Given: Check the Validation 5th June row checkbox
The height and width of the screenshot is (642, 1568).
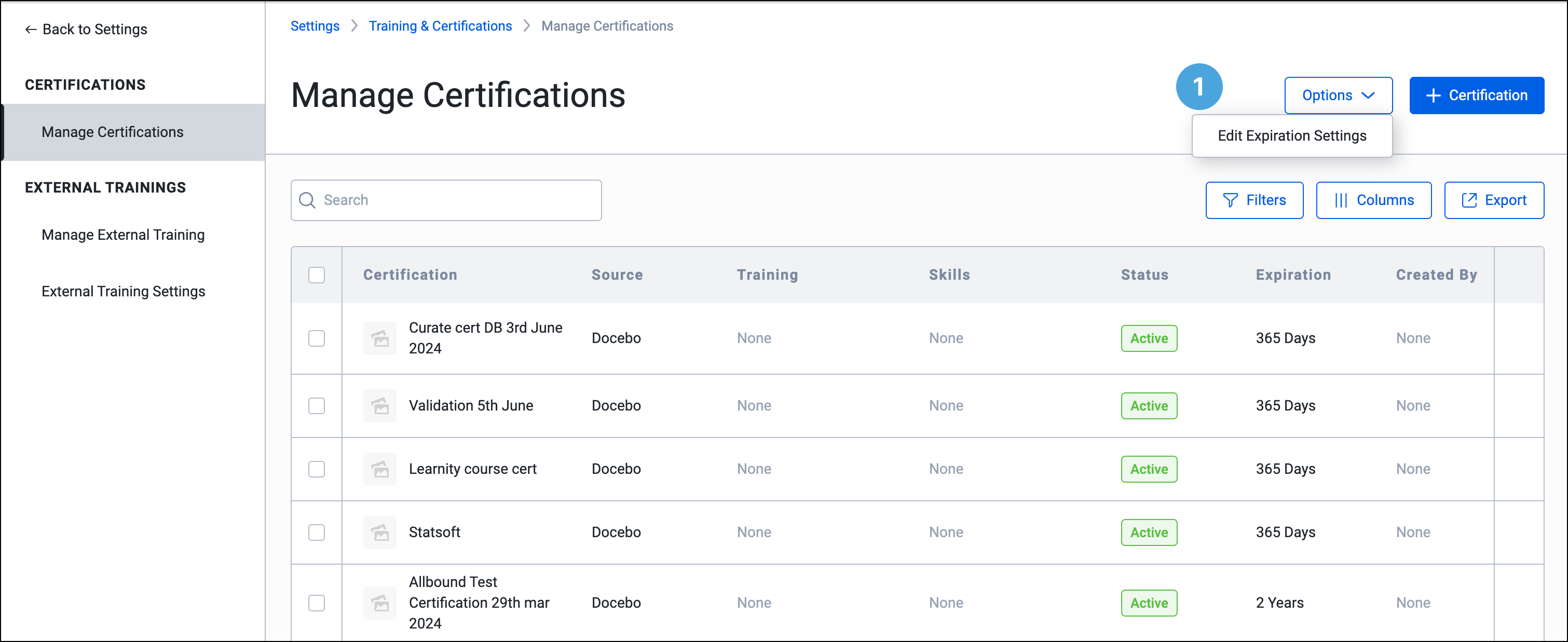Looking at the screenshot, I should 317,406.
